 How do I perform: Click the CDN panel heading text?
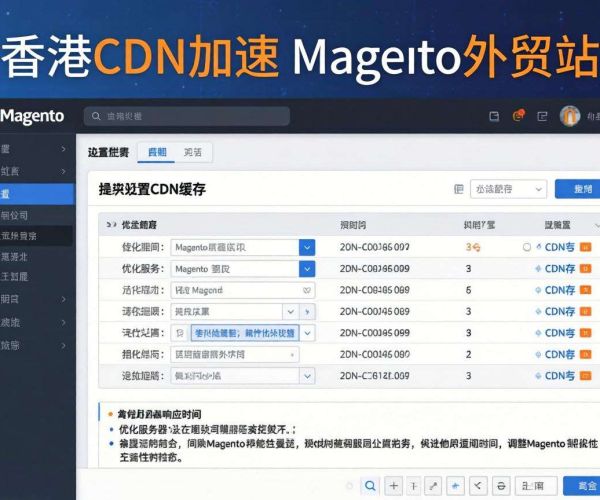click(152, 189)
